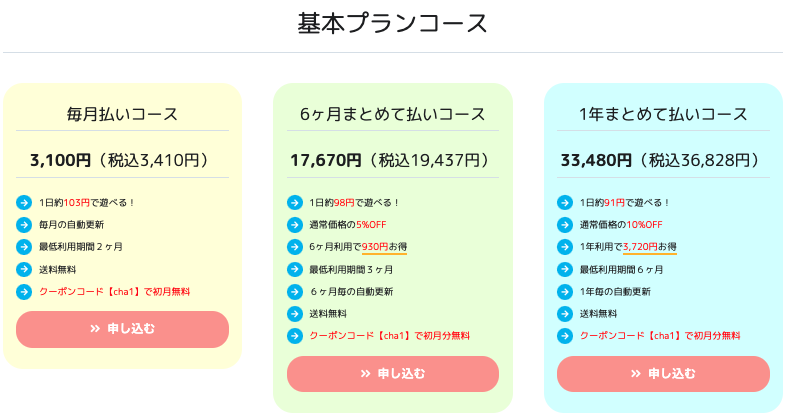Image resolution: width=788 pixels, height=420 pixels.
Task: Click 申し込む button for 1年まとめて払いコース
Action: pyautogui.click(x=663, y=374)
